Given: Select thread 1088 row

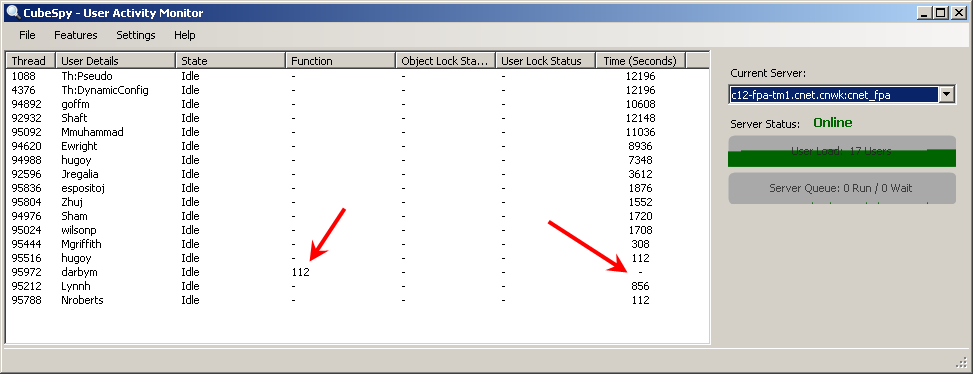Looking at the screenshot, I should point(357,76).
